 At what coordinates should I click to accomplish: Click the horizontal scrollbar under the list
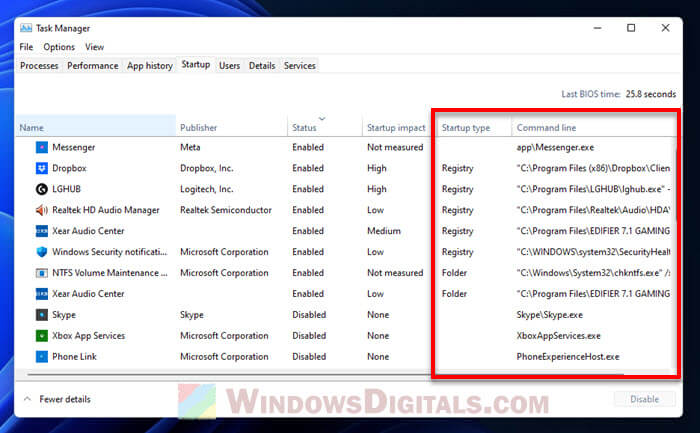(x=325, y=374)
